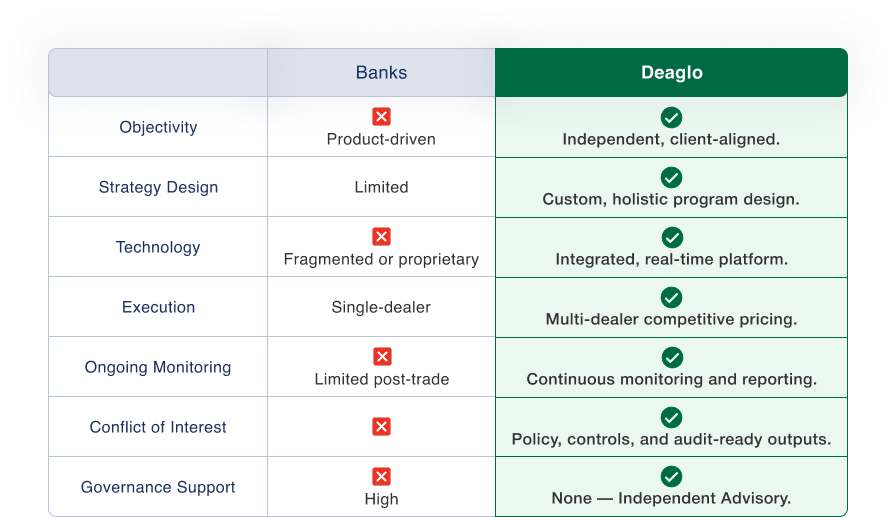Click the Strategy Design row label
Viewport: 896px width, 517px height.
click(158, 187)
